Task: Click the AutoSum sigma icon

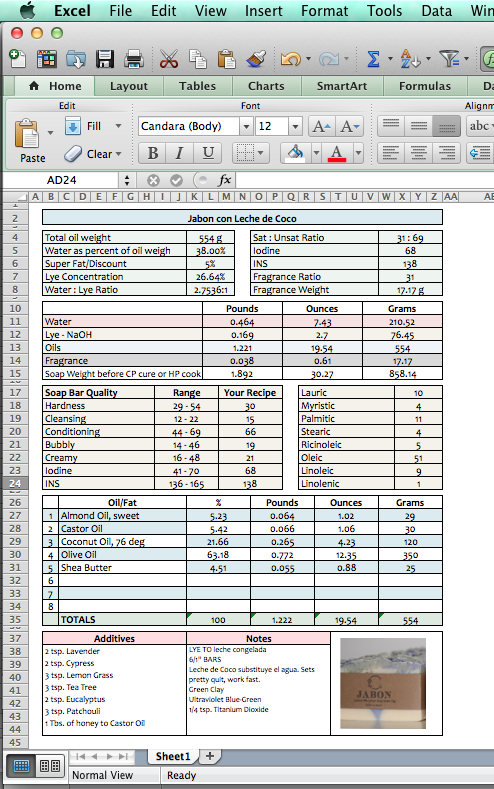Action: click(x=373, y=59)
